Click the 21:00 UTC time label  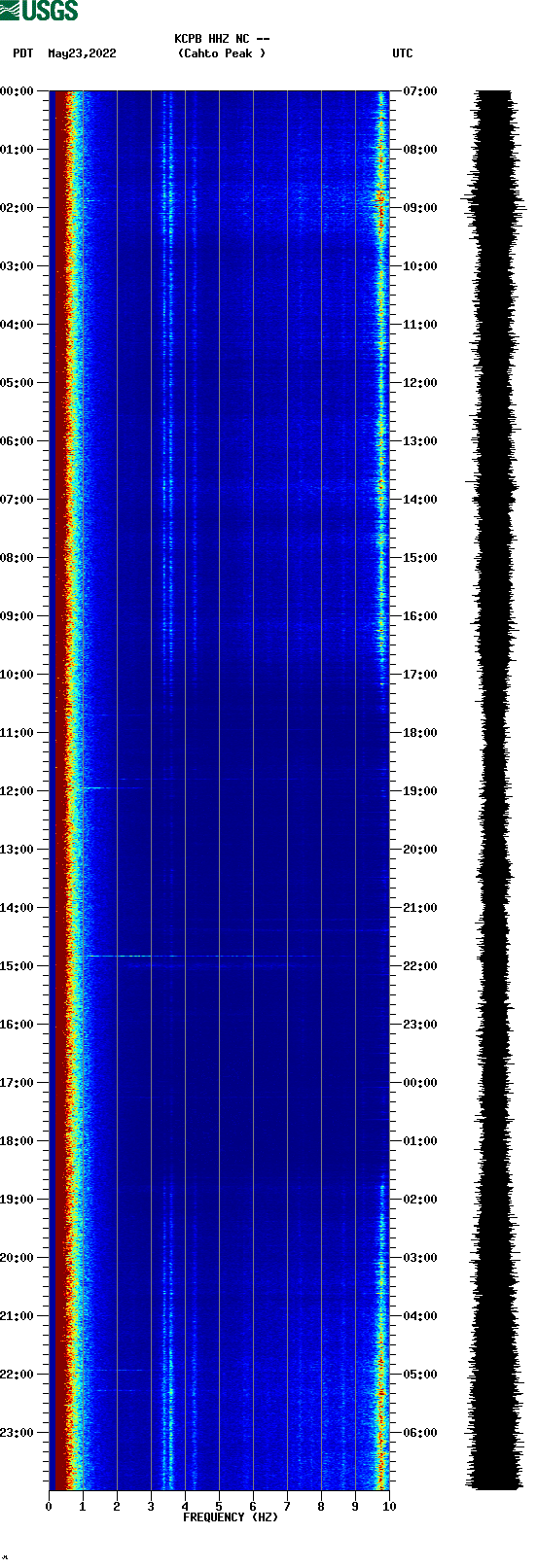pyautogui.click(x=420, y=908)
